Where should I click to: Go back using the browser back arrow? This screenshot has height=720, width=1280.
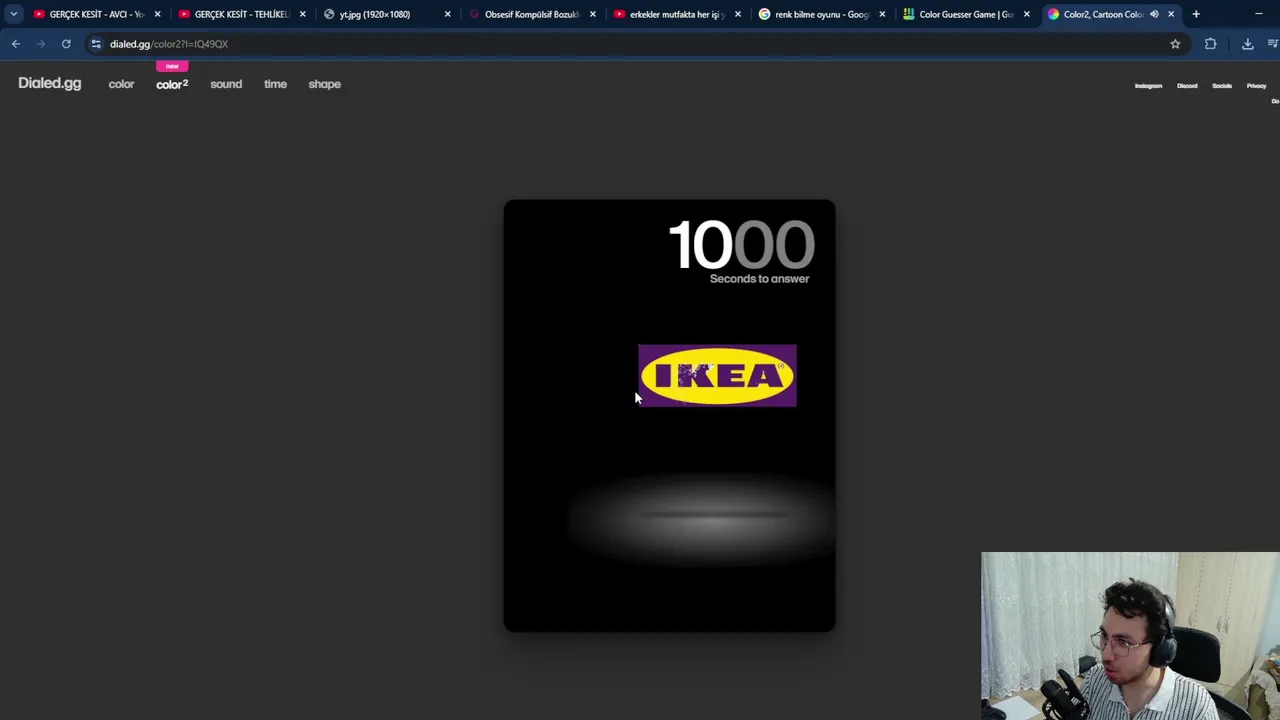[x=16, y=44]
